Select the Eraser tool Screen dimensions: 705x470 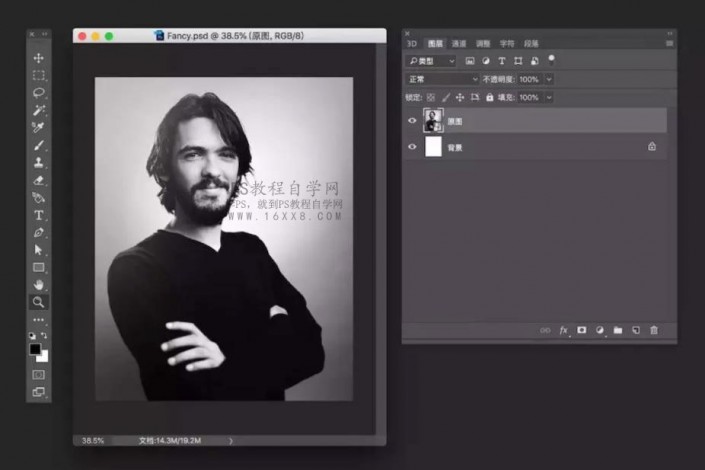pyautogui.click(x=39, y=180)
